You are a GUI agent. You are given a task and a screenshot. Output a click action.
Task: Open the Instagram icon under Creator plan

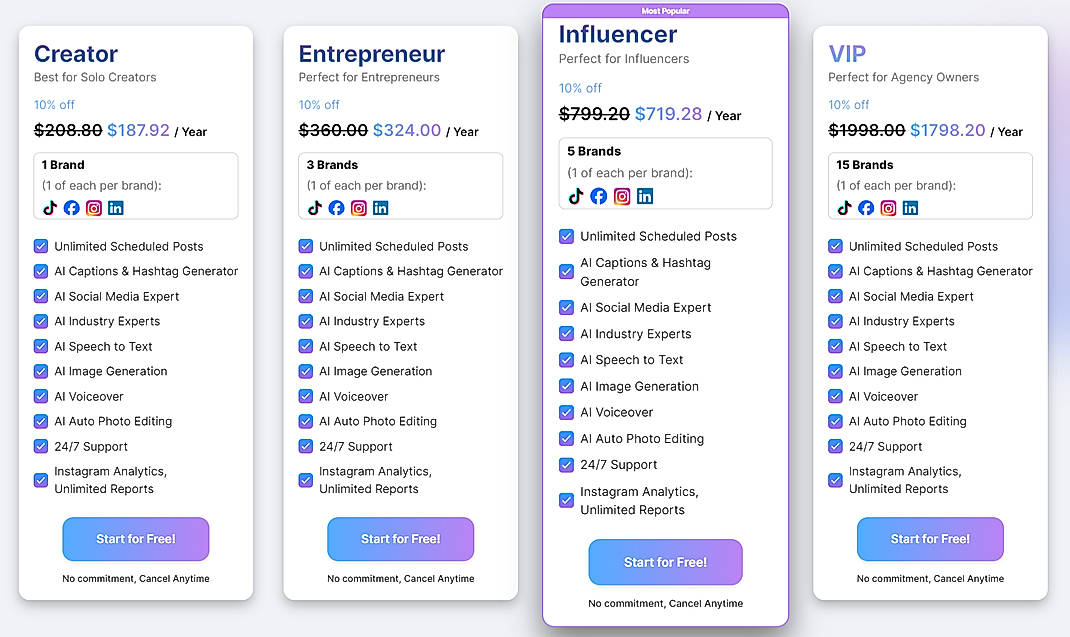[x=94, y=208]
